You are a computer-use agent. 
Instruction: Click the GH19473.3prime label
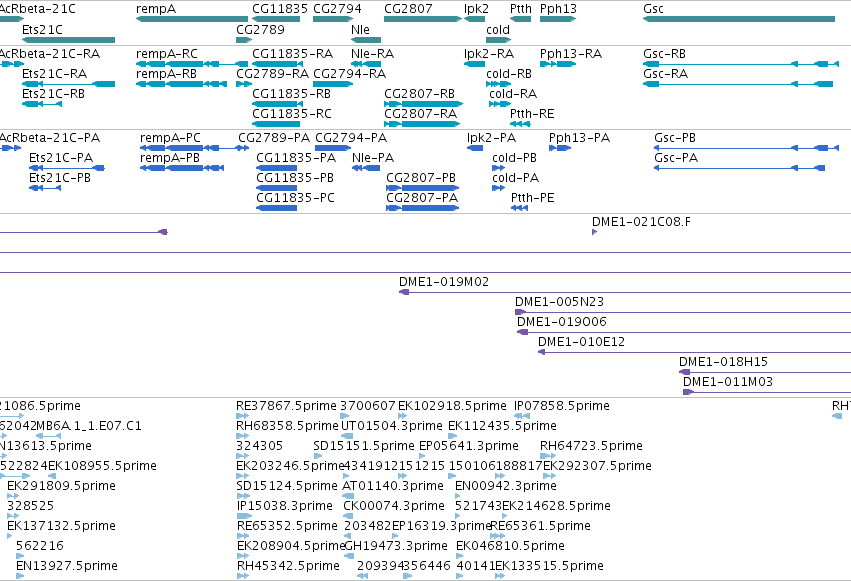(x=396, y=546)
